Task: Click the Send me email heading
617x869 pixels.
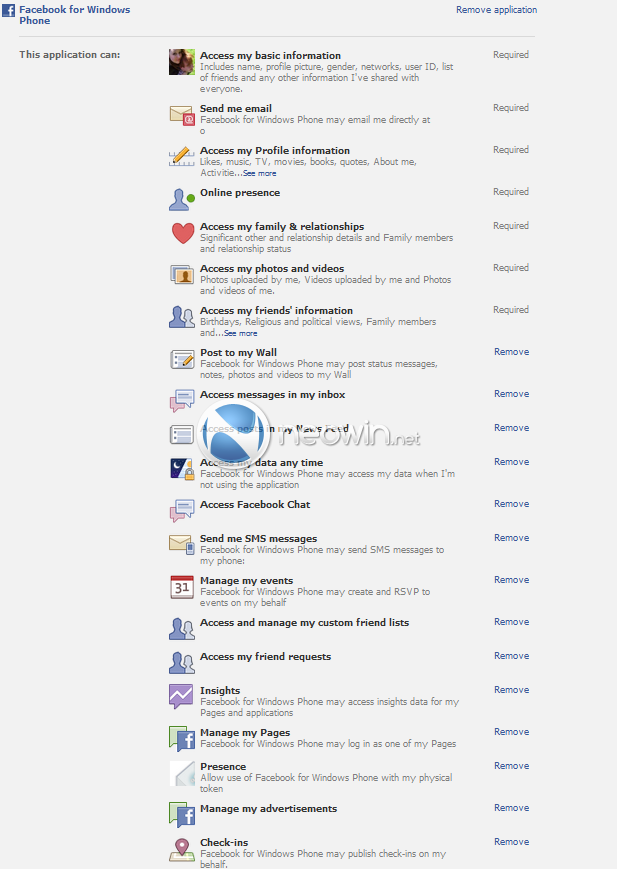Action: tap(236, 109)
